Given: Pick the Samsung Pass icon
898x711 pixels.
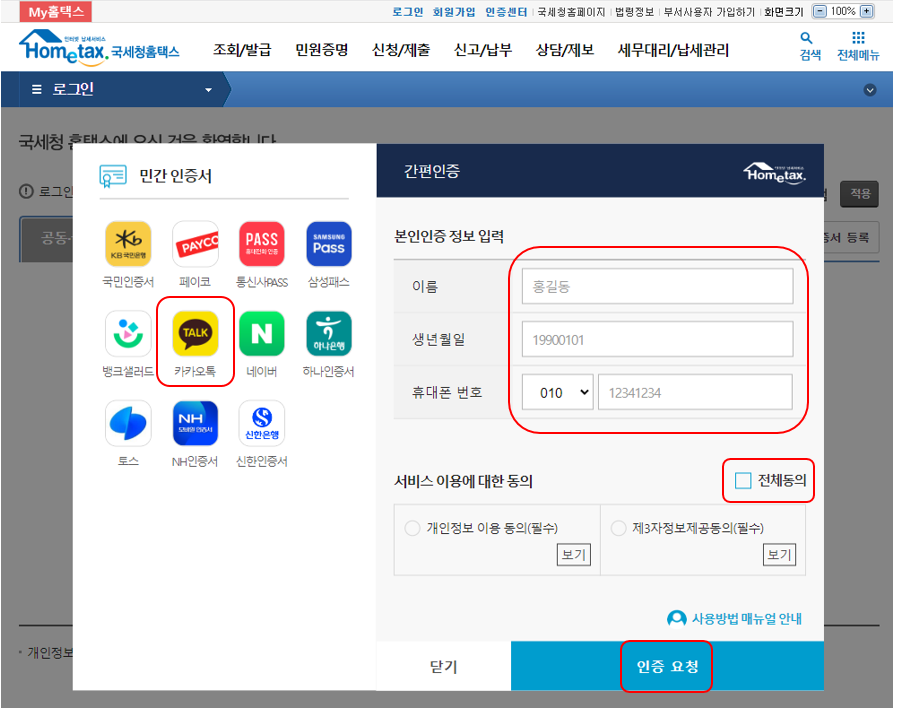Looking at the screenshot, I should (x=328, y=243).
